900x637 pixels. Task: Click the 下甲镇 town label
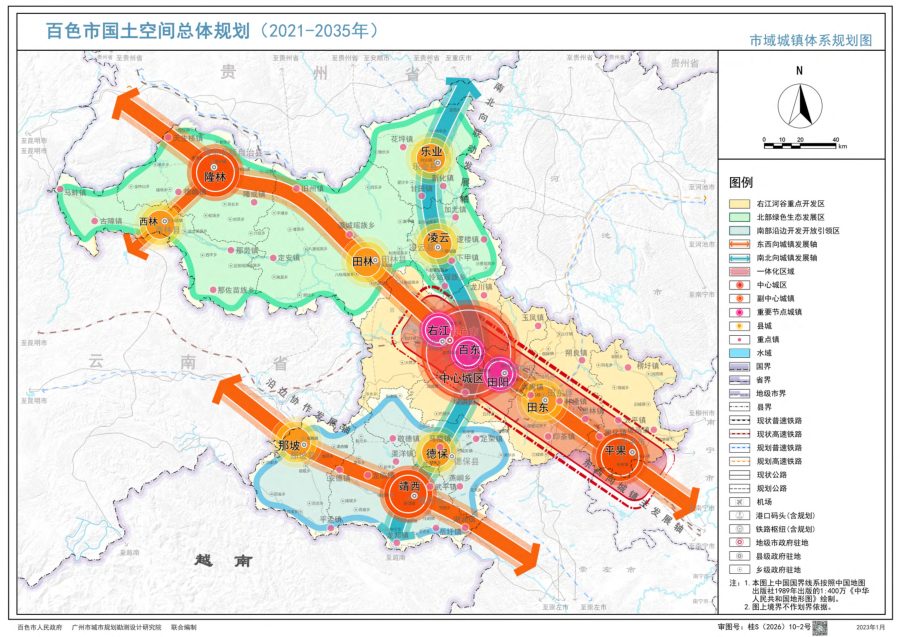click(467, 258)
